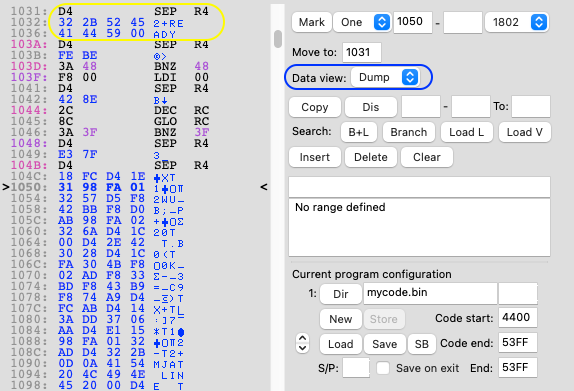The image size is (574, 391).
Task: Click the memory listing scrollbar thumb
Action: point(278,39)
